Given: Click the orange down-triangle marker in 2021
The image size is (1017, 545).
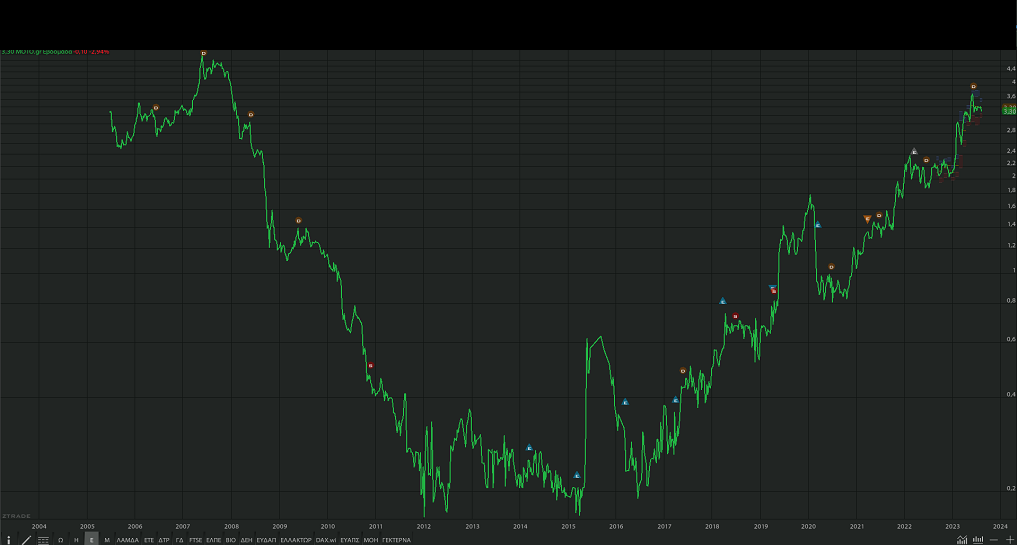Looking at the screenshot, I should (x=868, y=219).
